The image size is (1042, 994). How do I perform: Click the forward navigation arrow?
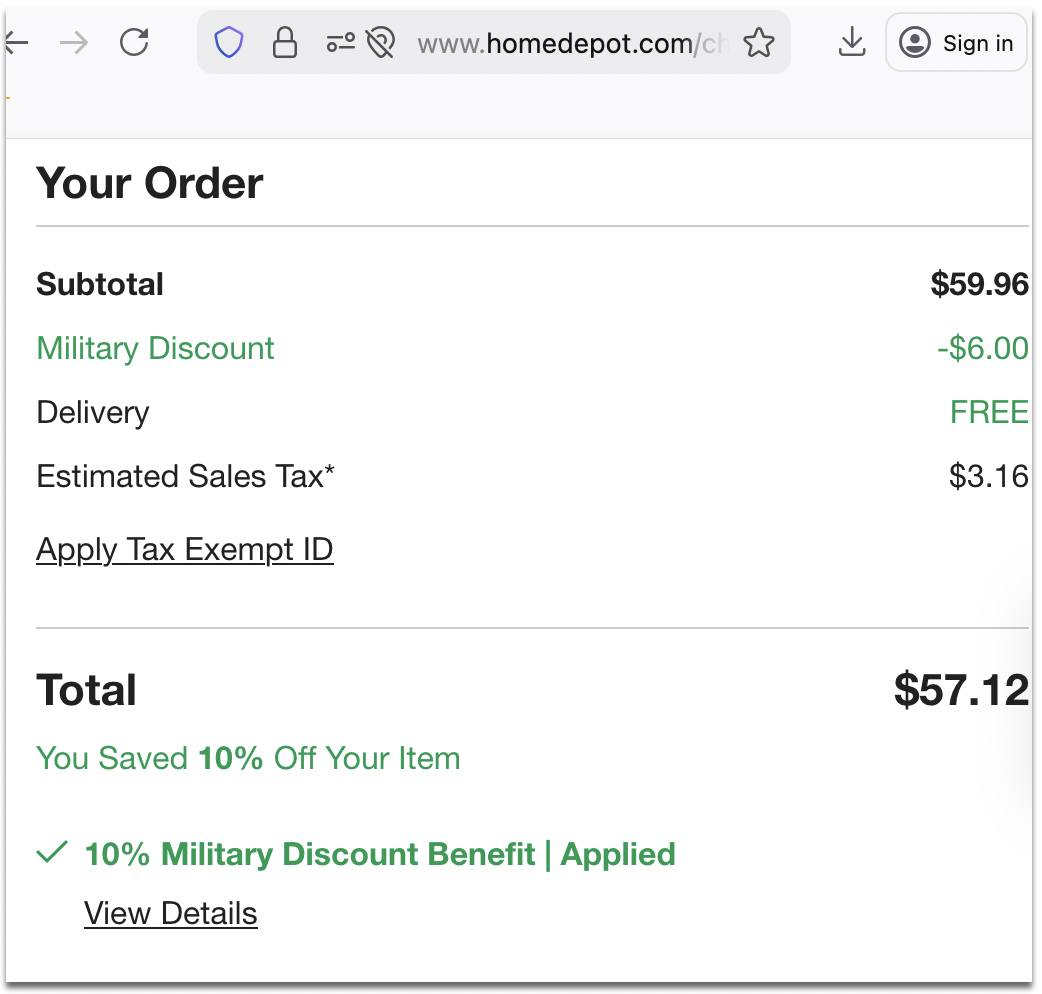74,42
